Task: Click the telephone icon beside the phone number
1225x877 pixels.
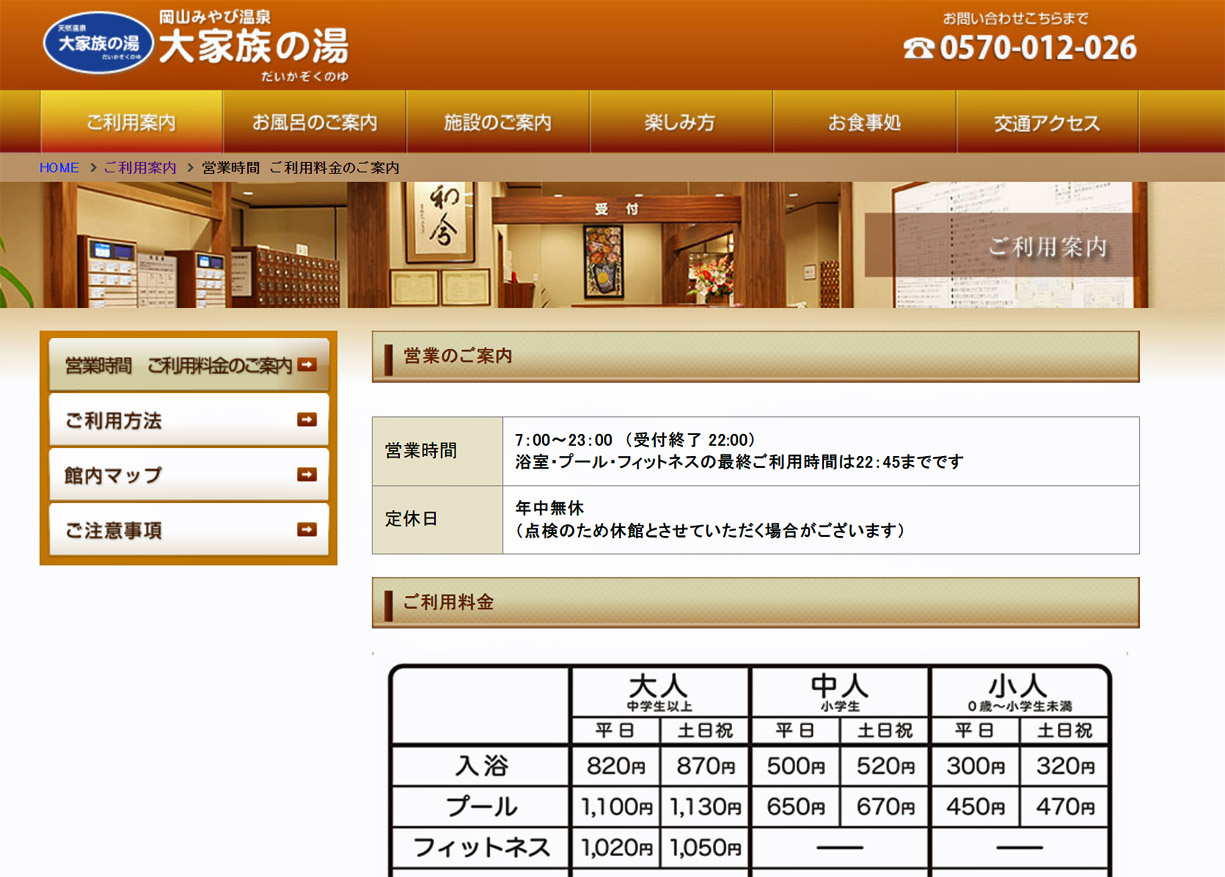Action: tap(918, 48)
